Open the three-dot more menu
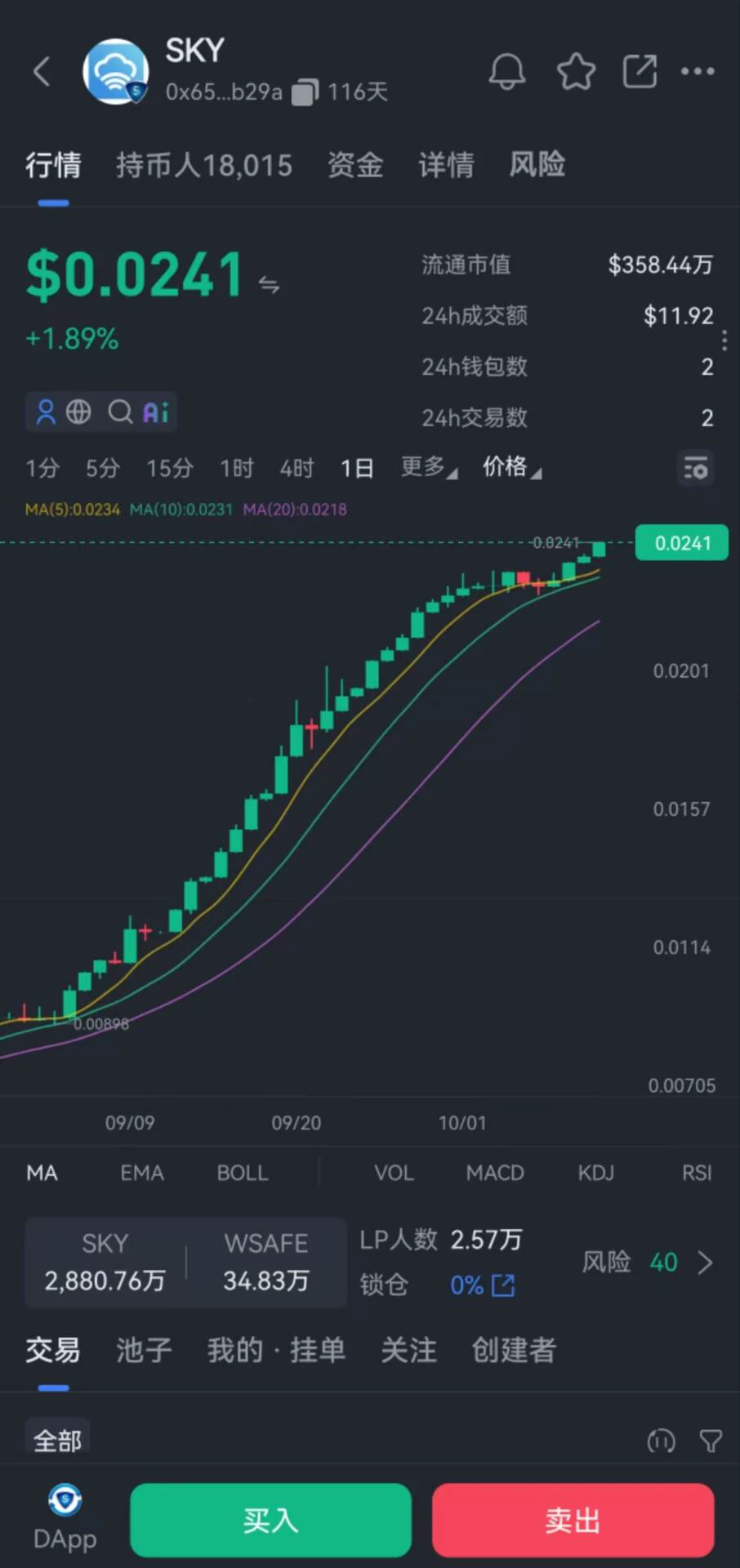This screenshot has height=1568, width=740. point(698,72)
